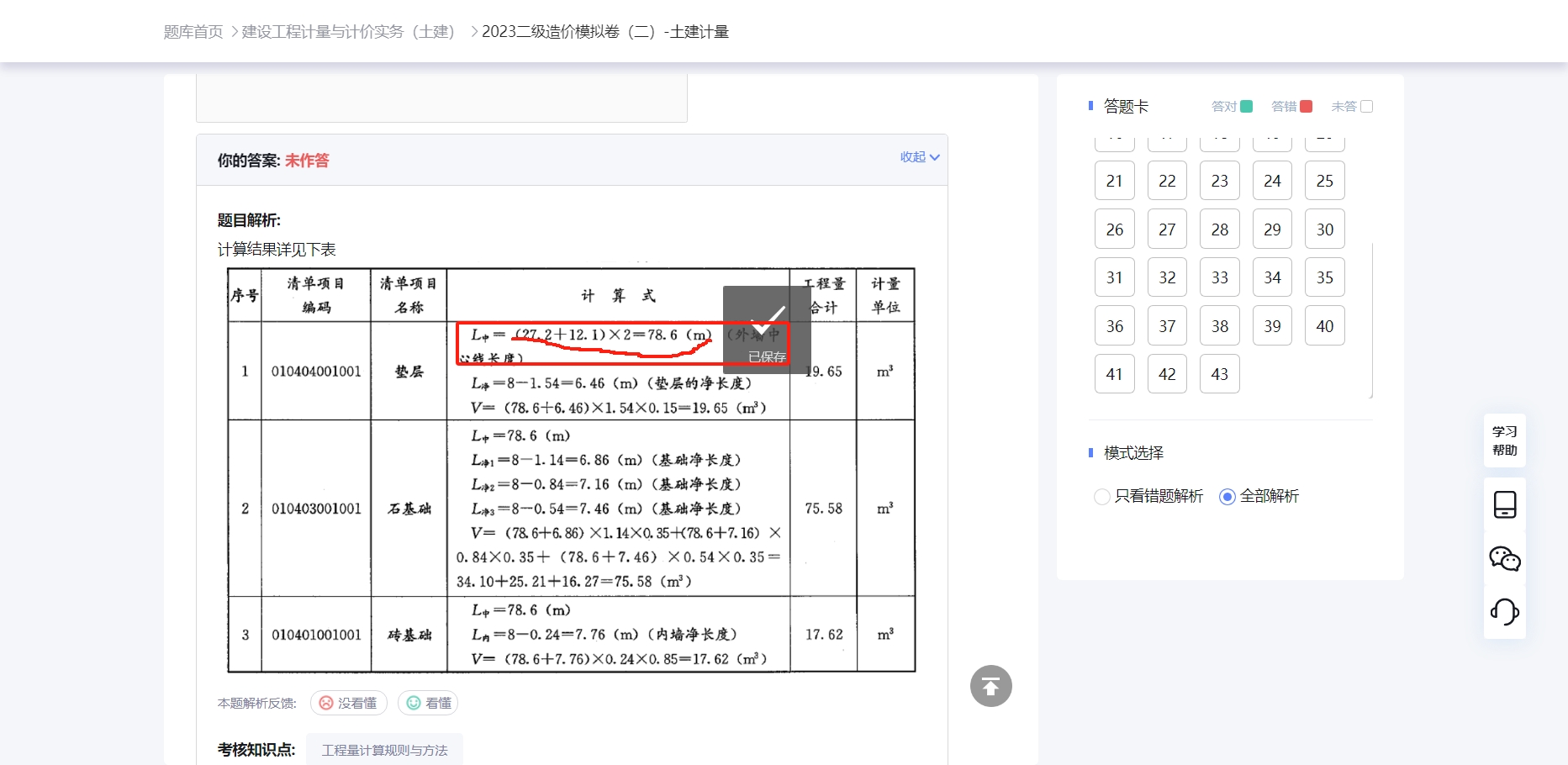Collapse the answer section with 收起

coord(920,157)
